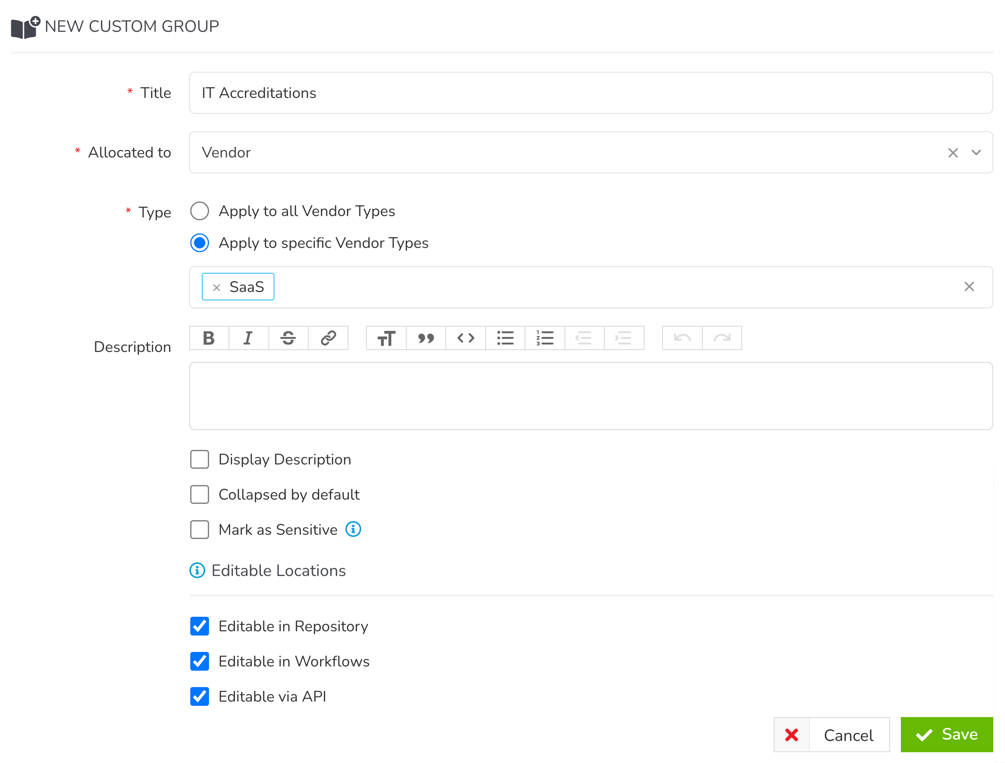This screenshot has height=763, width=1005.
Task: Open the vendor types multi-select field
Action: [590, 287]
